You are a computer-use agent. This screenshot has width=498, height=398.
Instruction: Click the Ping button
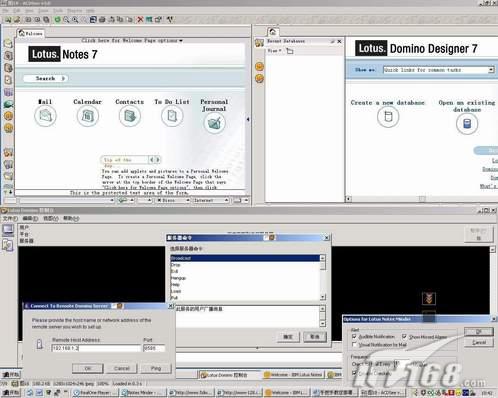coord(156,368)
